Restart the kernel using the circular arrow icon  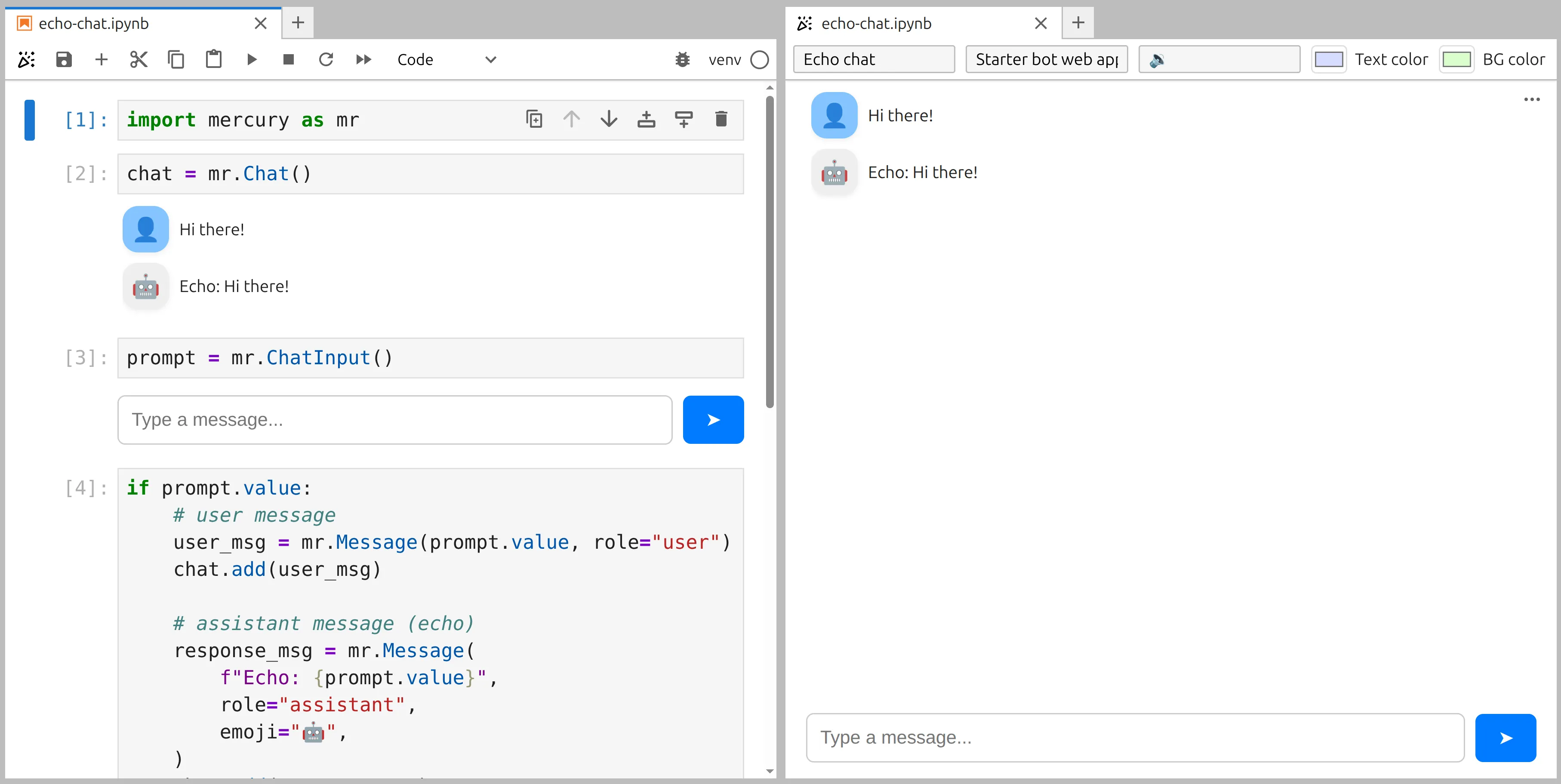tap(326, 59)
